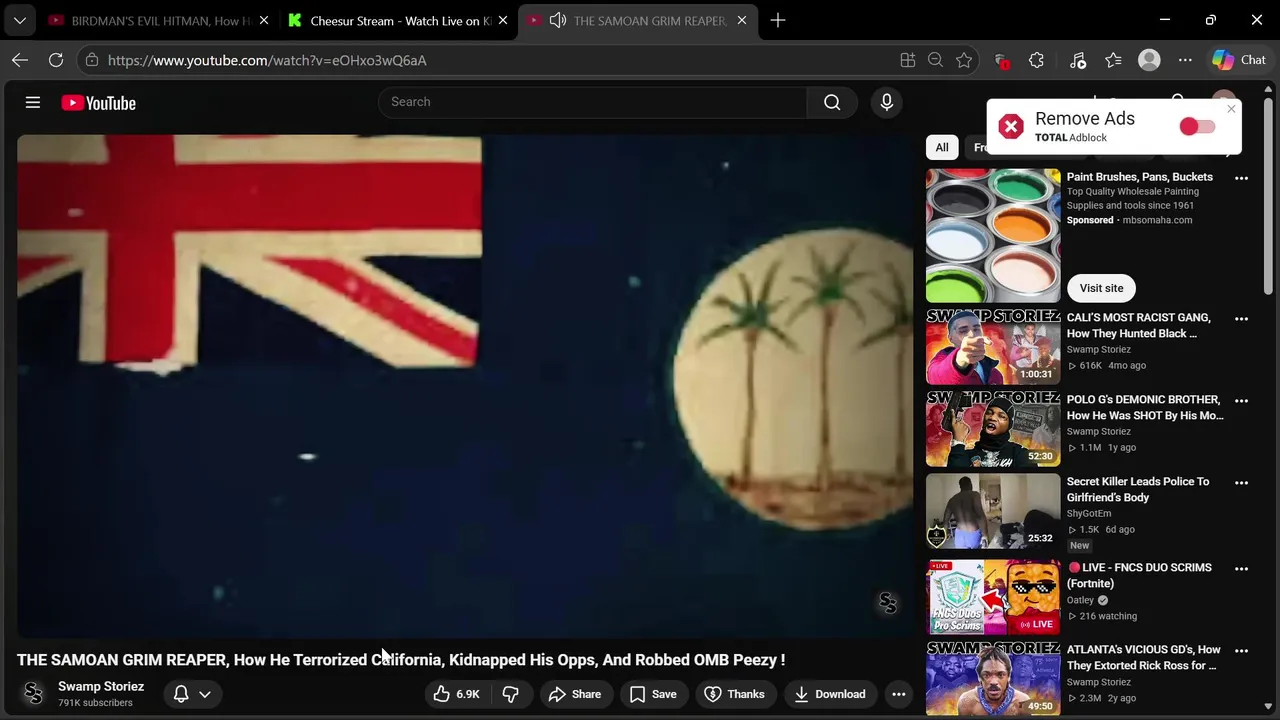Screen dimensions: 1280x720
Task: Click zoom out magnifier in address bar
Action: tap(935, 60)
